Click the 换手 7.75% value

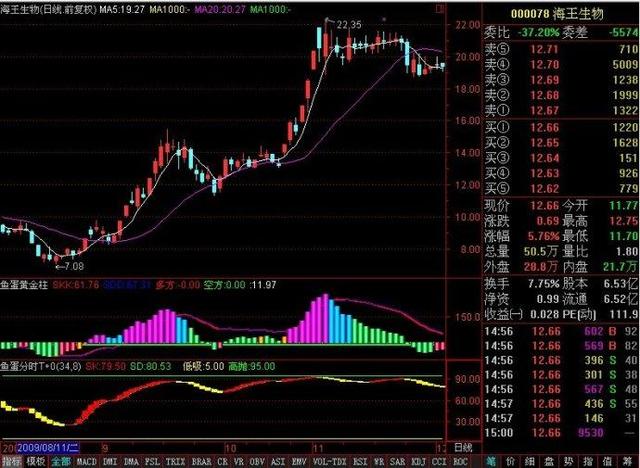click(x=543, y=284)
